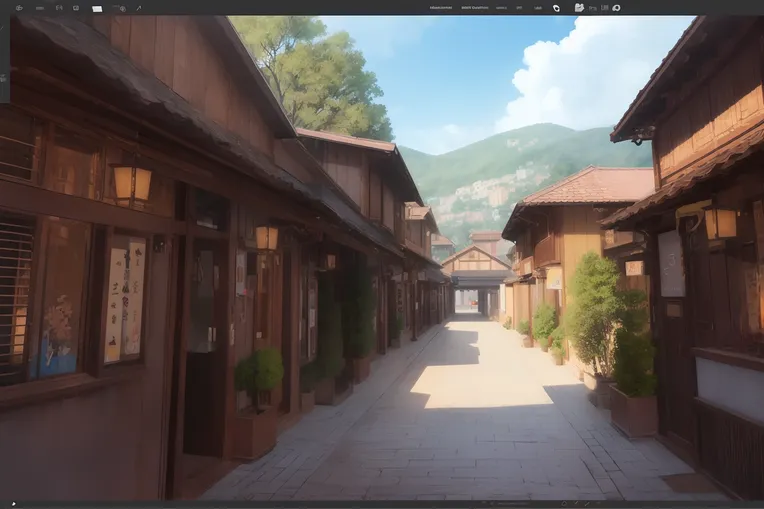
Task: Expand the collapsed panel on the left edge
Action: tap(4, 60)
